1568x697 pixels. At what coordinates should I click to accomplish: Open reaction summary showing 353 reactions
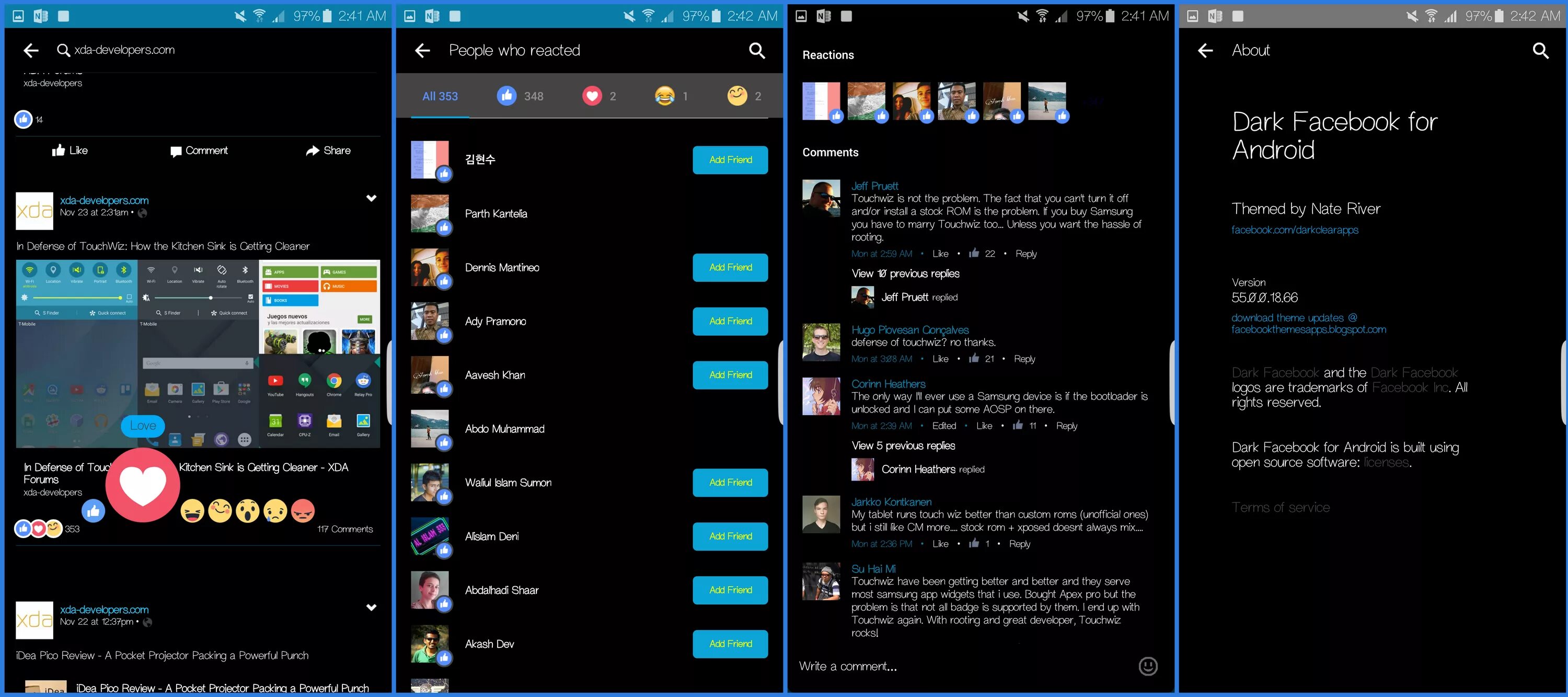point(47,529)
